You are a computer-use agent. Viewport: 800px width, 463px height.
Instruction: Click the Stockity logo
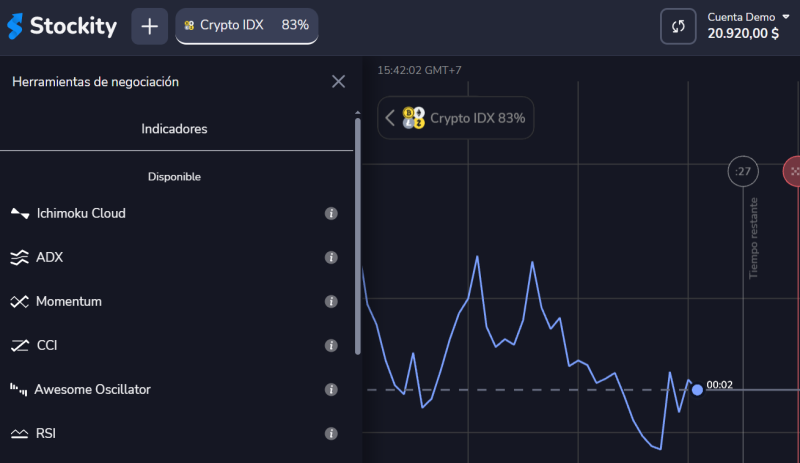[x=61, y=26]
